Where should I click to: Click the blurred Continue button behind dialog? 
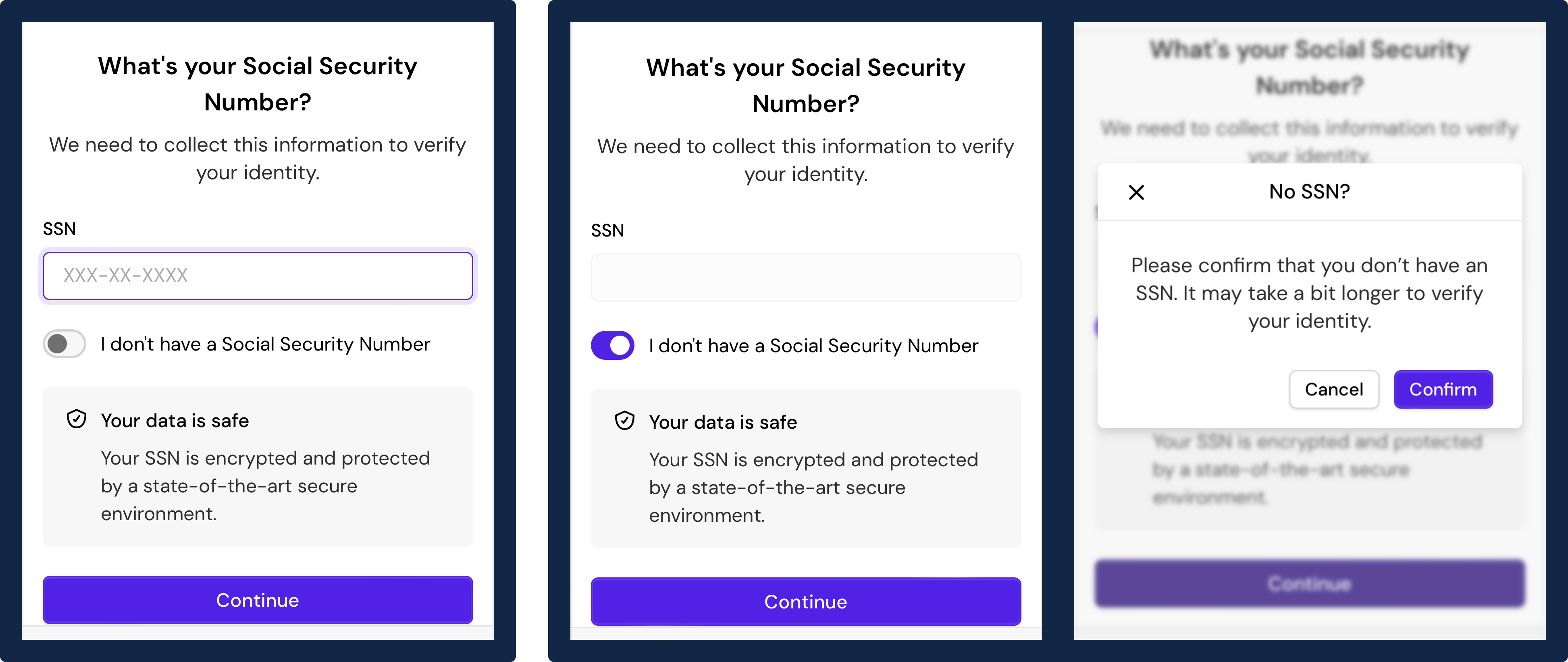coord(1309,583)
